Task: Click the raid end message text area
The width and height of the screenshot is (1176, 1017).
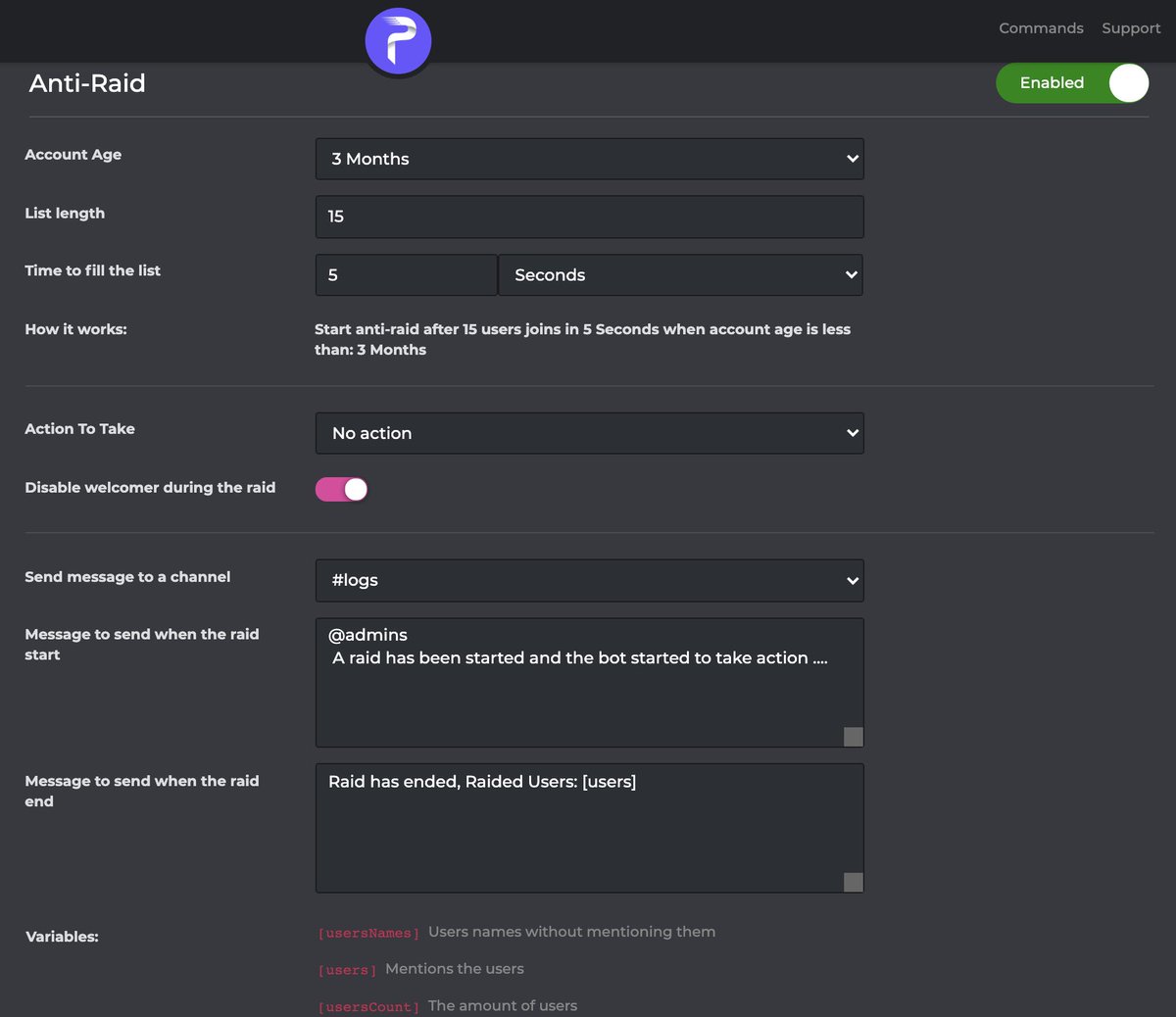Action: pyautogui.click(x=589, y=829)
